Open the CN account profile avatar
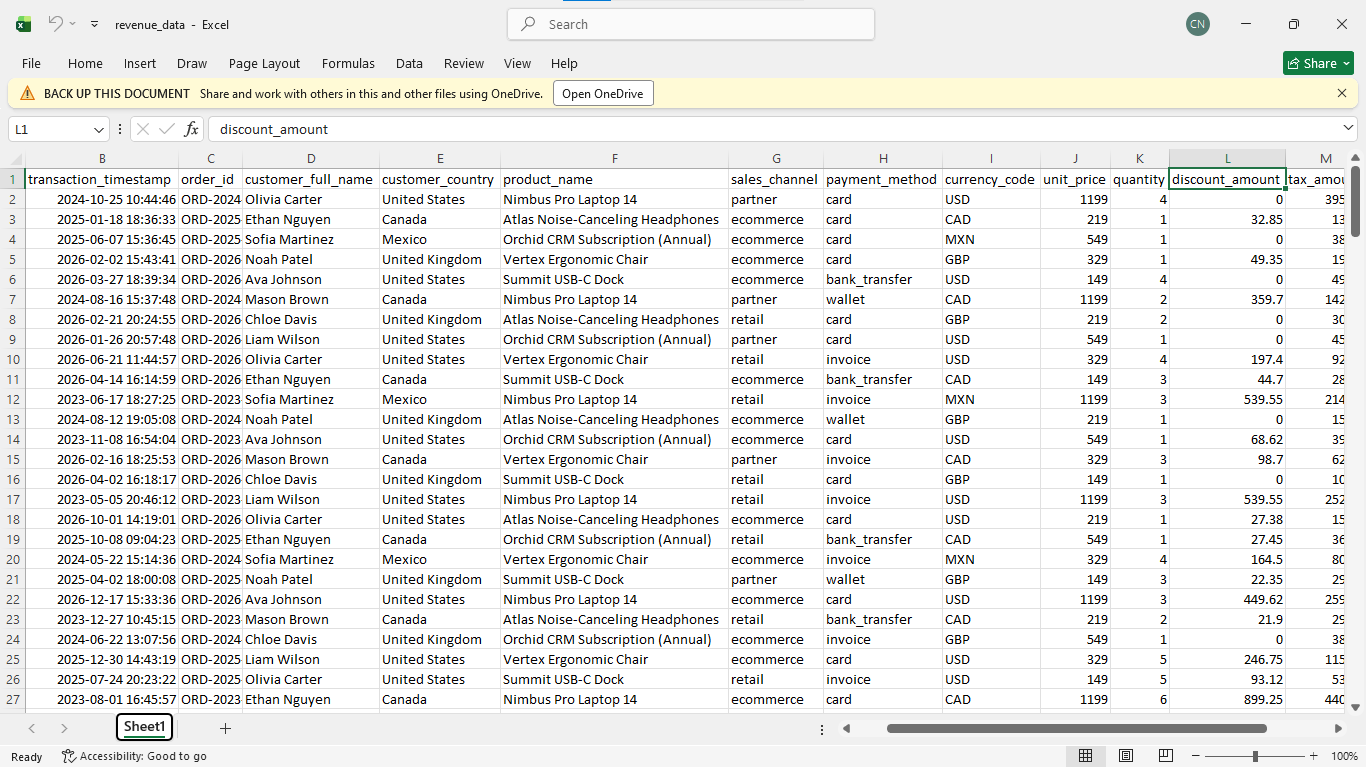 (1198, 24)
